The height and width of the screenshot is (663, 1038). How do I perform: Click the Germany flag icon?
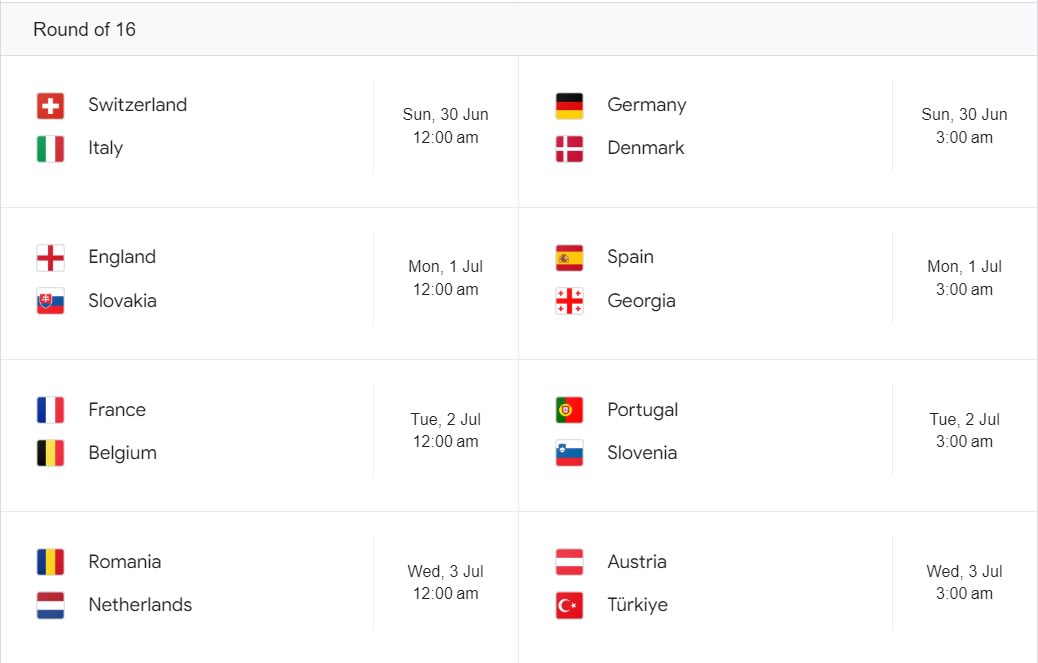pos(569,105)
